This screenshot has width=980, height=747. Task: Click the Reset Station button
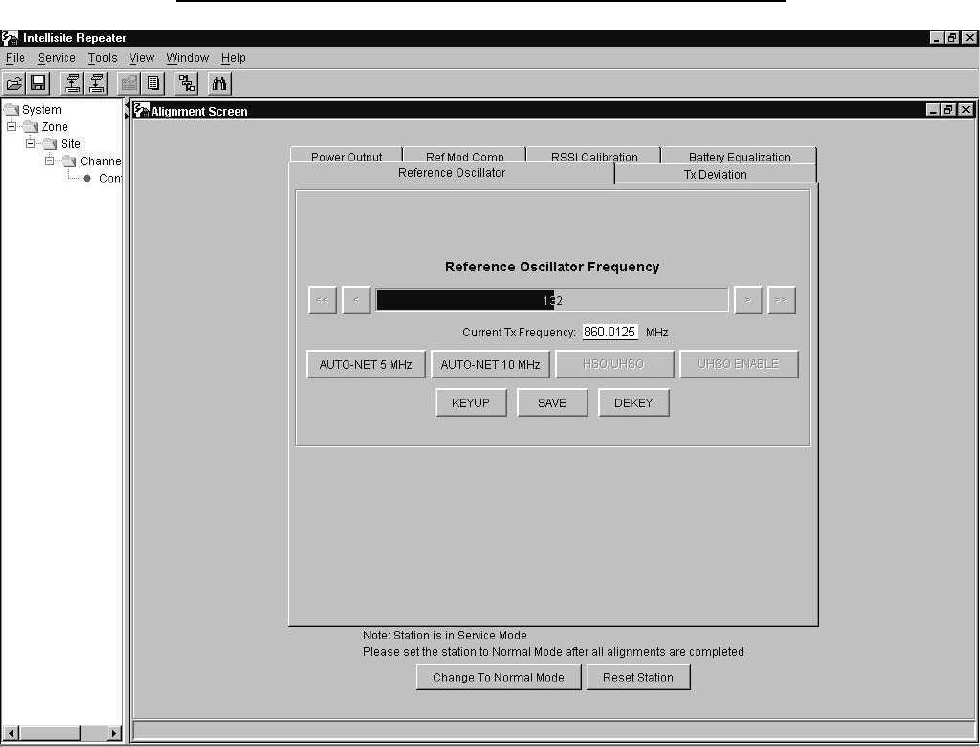(x=638, y=677)
